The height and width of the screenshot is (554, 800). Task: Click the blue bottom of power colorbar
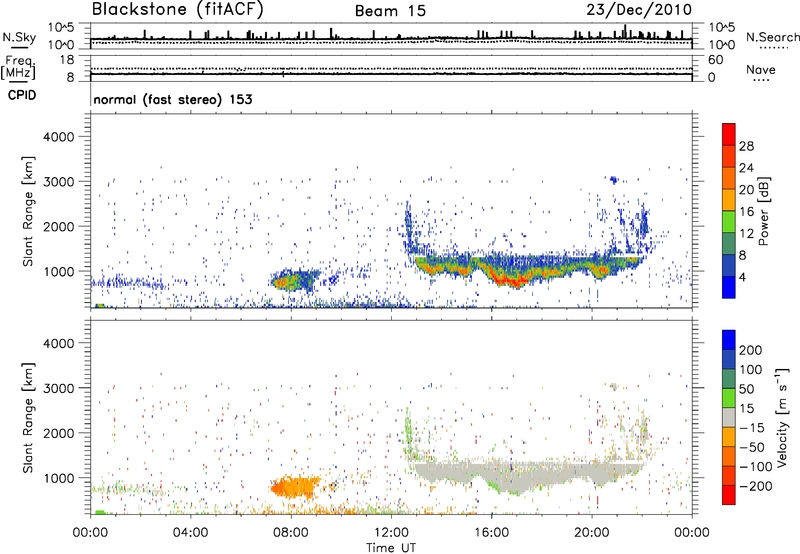[x=729, y=287]
